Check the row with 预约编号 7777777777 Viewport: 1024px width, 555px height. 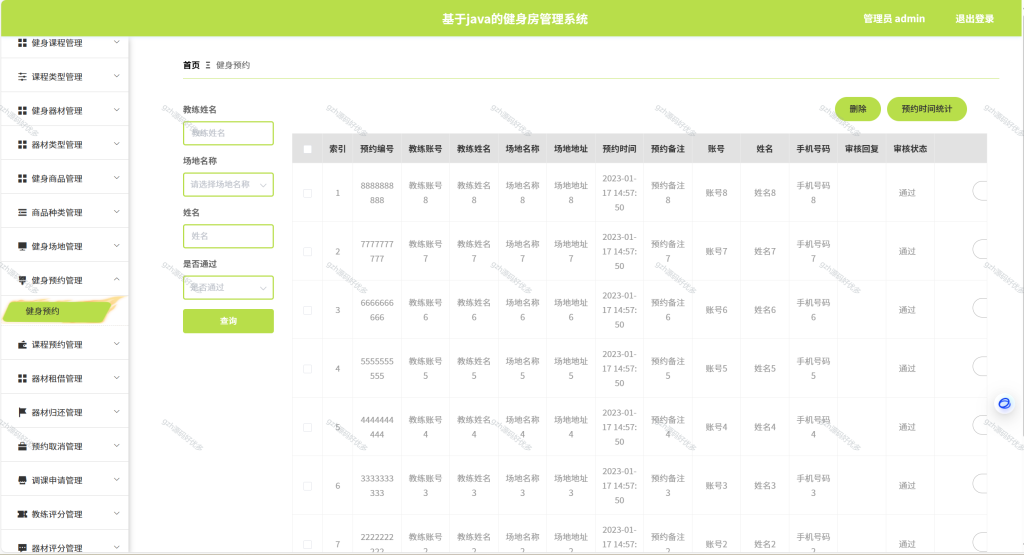[308, 251]
